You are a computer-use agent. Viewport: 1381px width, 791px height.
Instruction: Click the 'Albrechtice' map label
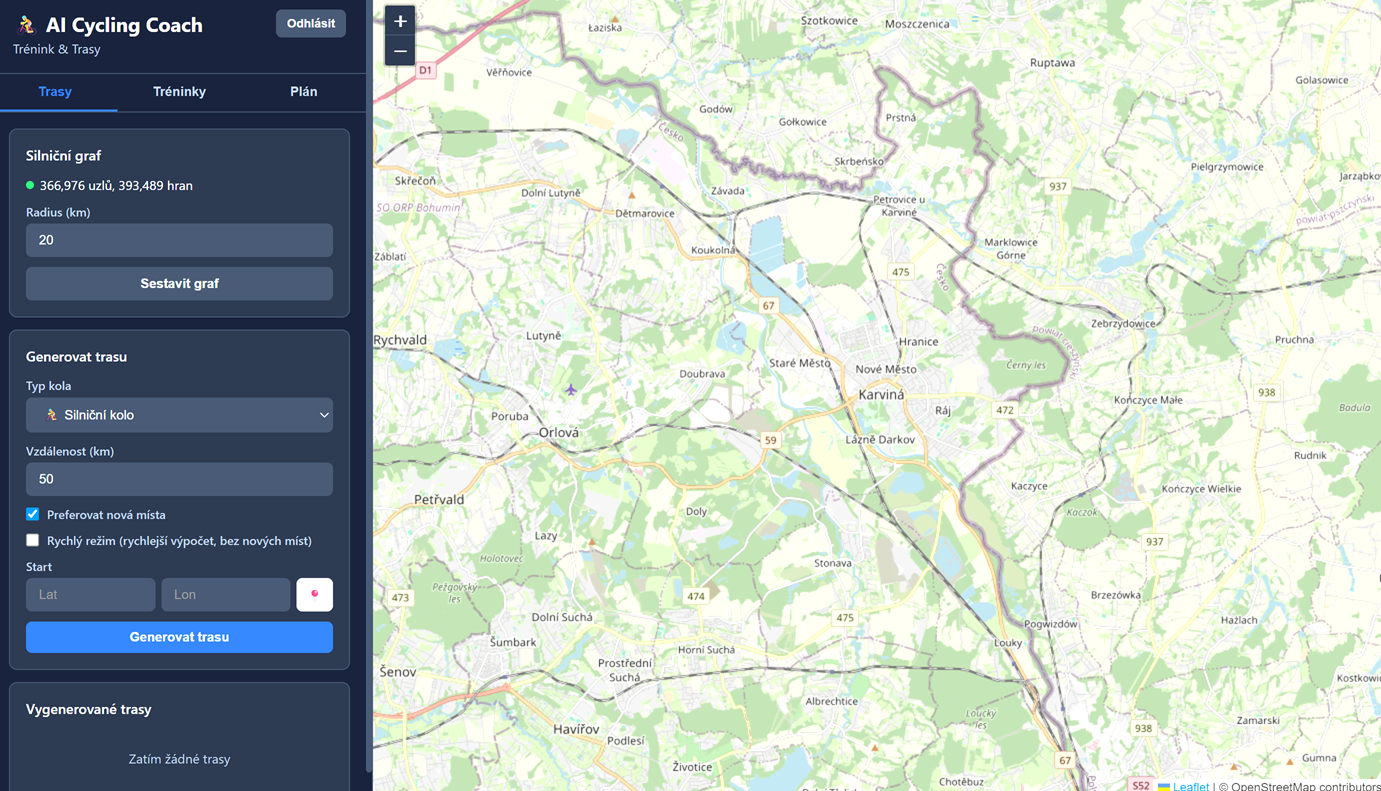[832, 701]
